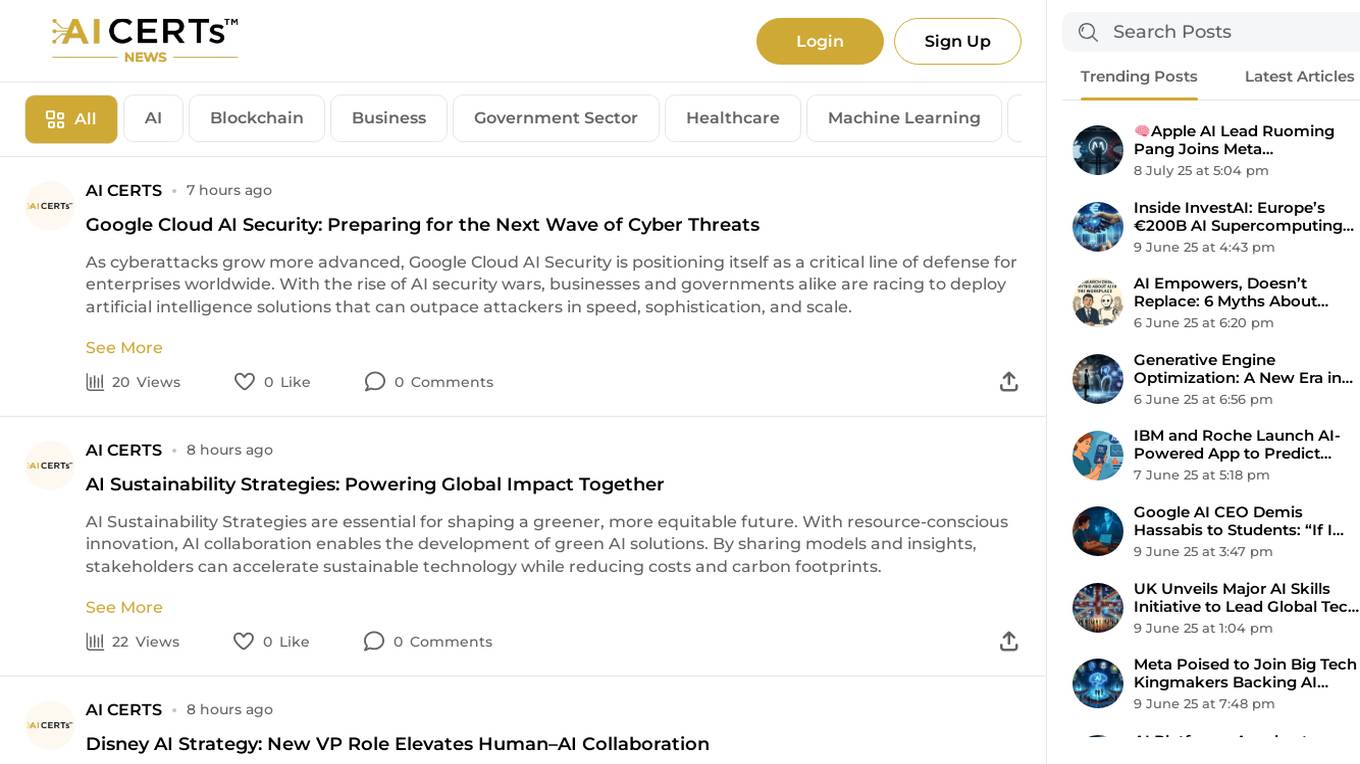
Task: Switch to Trending Posts tab
Action: [x=1139, y=77]
